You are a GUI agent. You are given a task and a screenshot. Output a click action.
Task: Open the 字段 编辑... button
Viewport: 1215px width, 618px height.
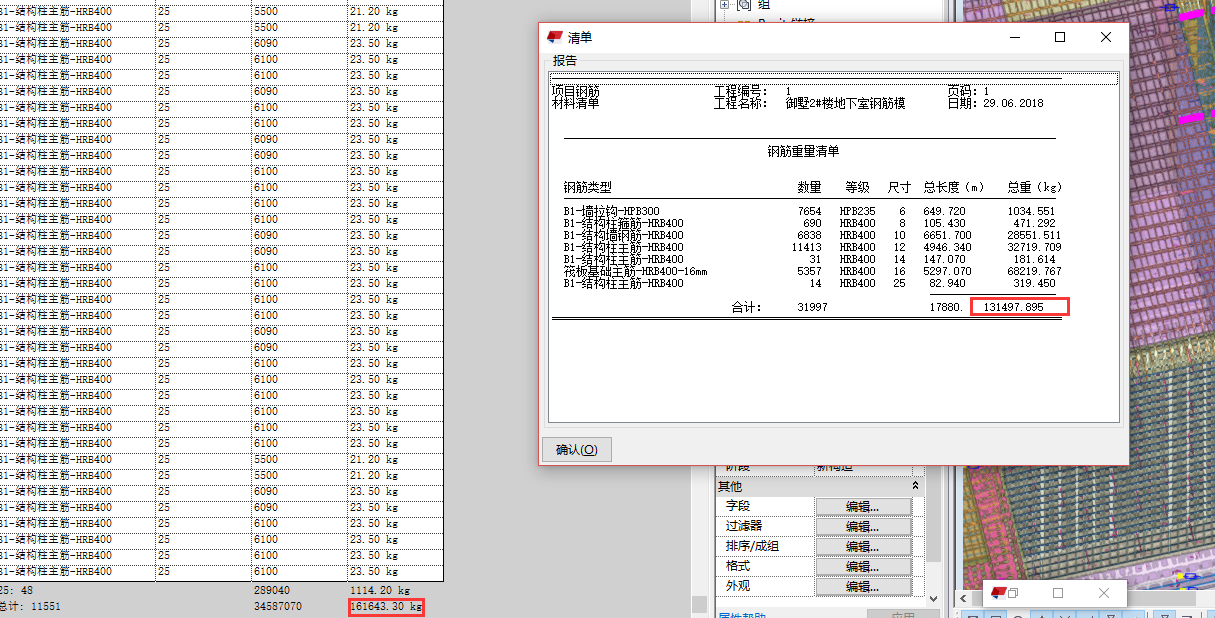(863, 507)
